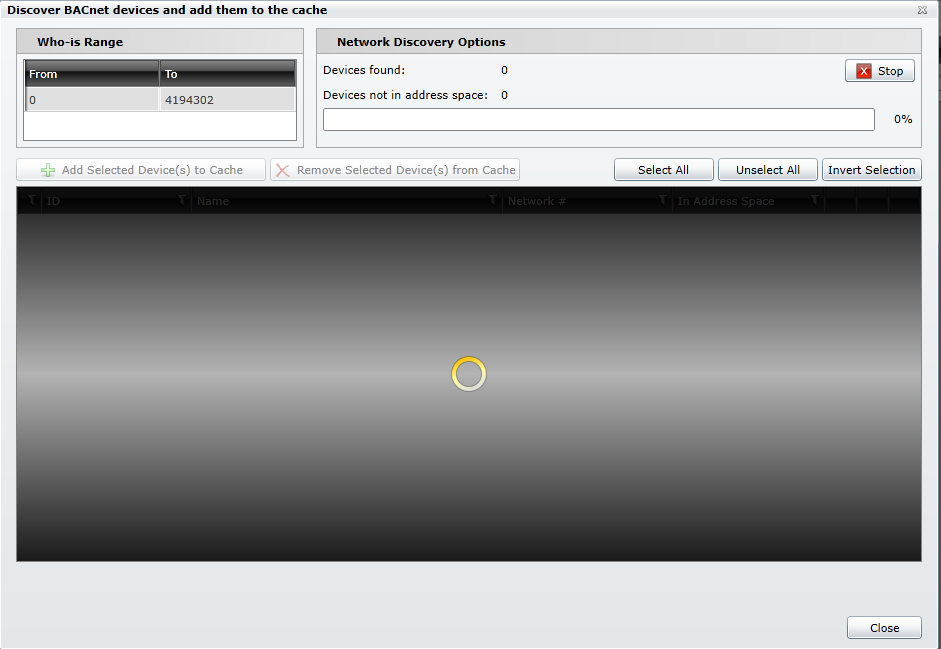The image size is (941, 649).
Task: Close the dialog with the Close button
Action: (x=884, y=628)
